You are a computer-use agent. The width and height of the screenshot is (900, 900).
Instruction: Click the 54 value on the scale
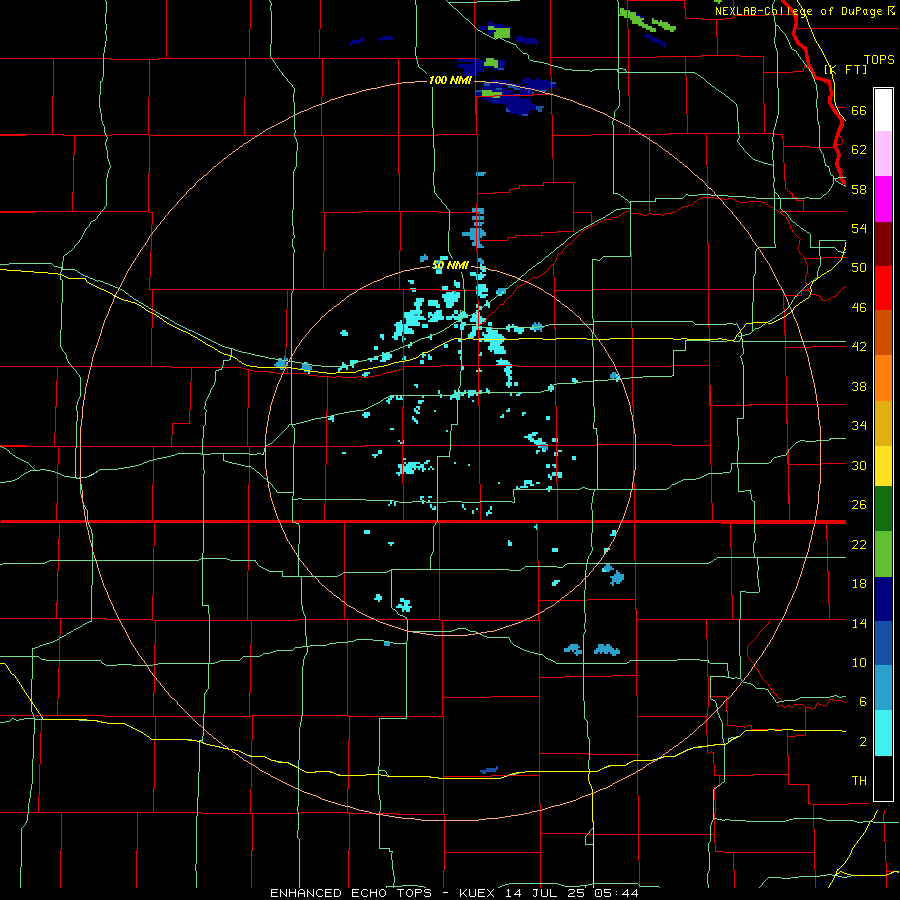click(859, 228)
